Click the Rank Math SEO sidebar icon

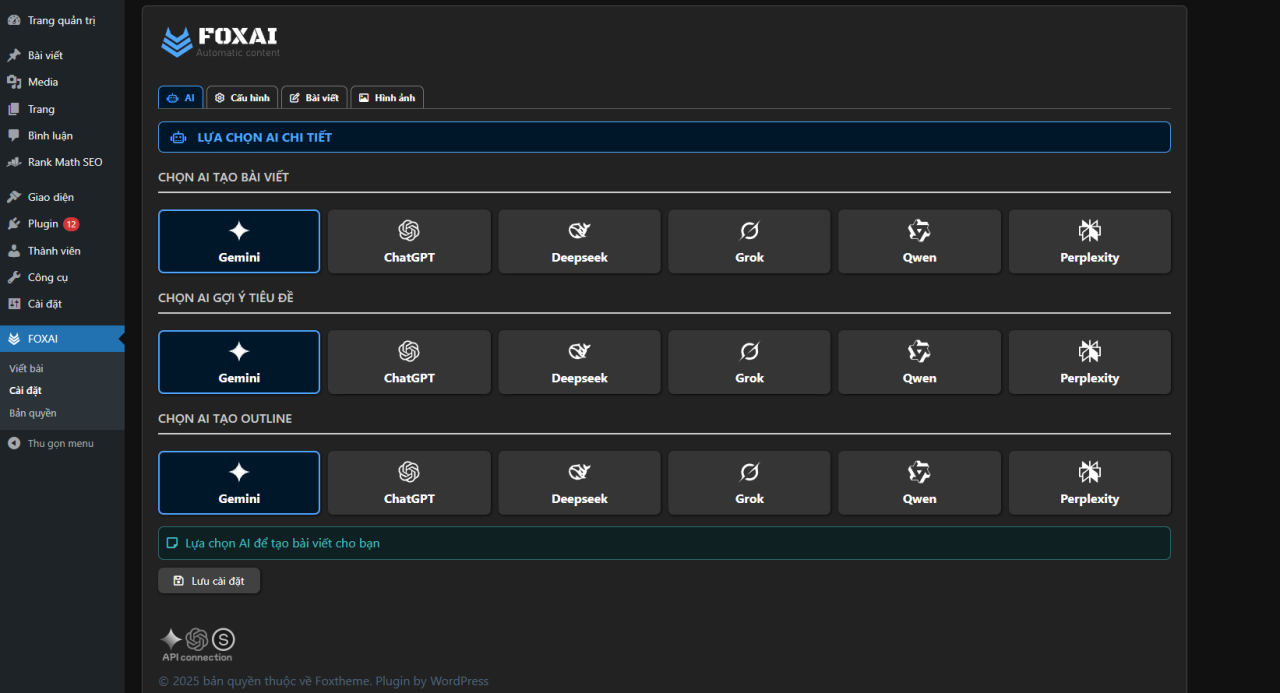[14, 162]
